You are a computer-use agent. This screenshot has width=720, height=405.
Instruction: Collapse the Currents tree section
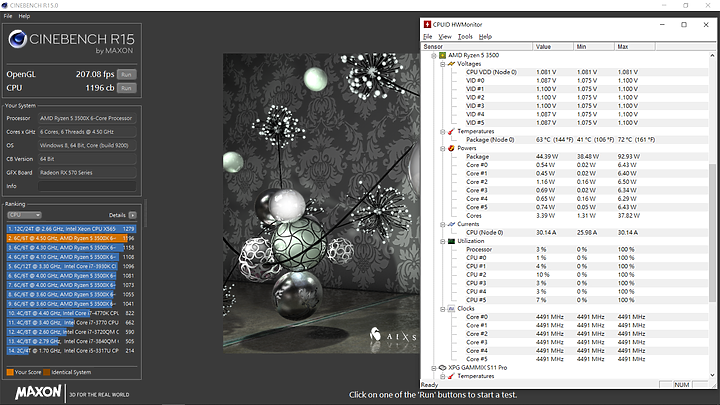pos(443,225)
